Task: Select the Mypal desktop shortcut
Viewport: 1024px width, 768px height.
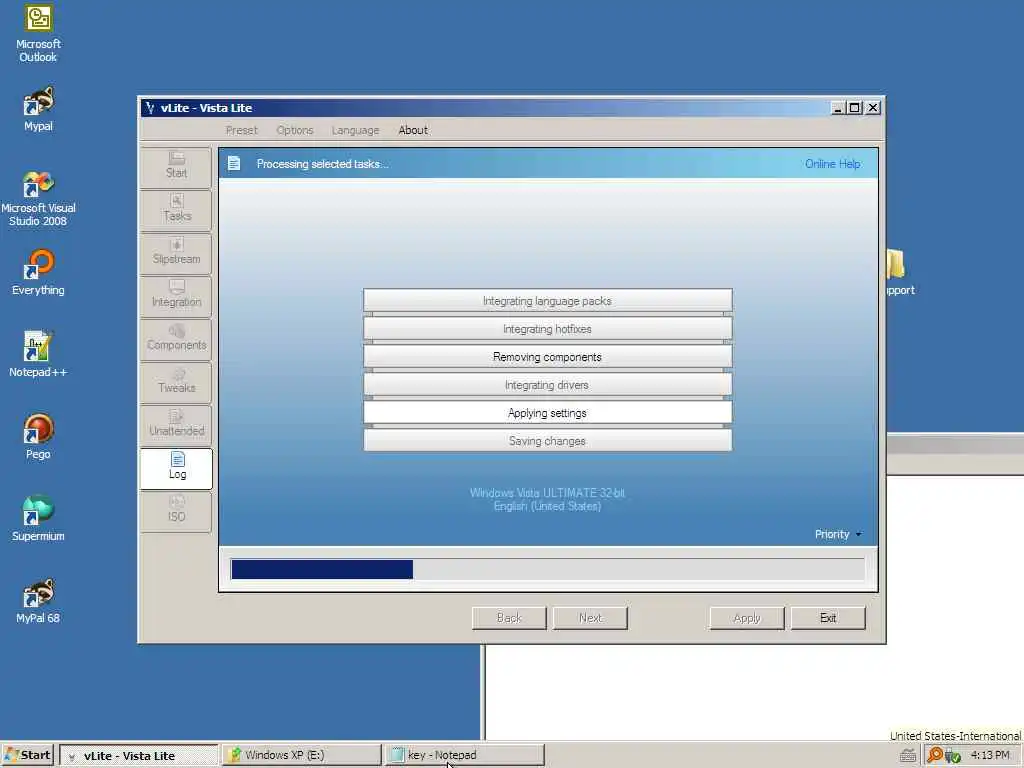Action: click(x=38, y=109)
